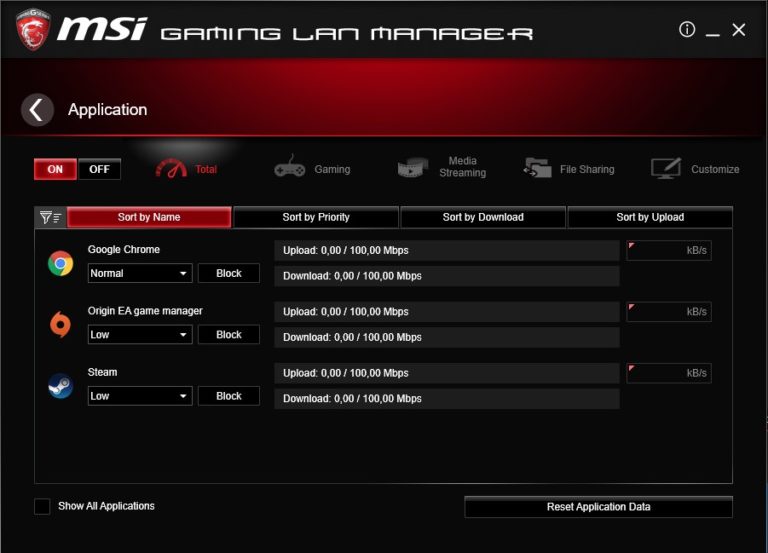
Task: Click Google Chrome download bandwidth bar
Action: (447, 276)
